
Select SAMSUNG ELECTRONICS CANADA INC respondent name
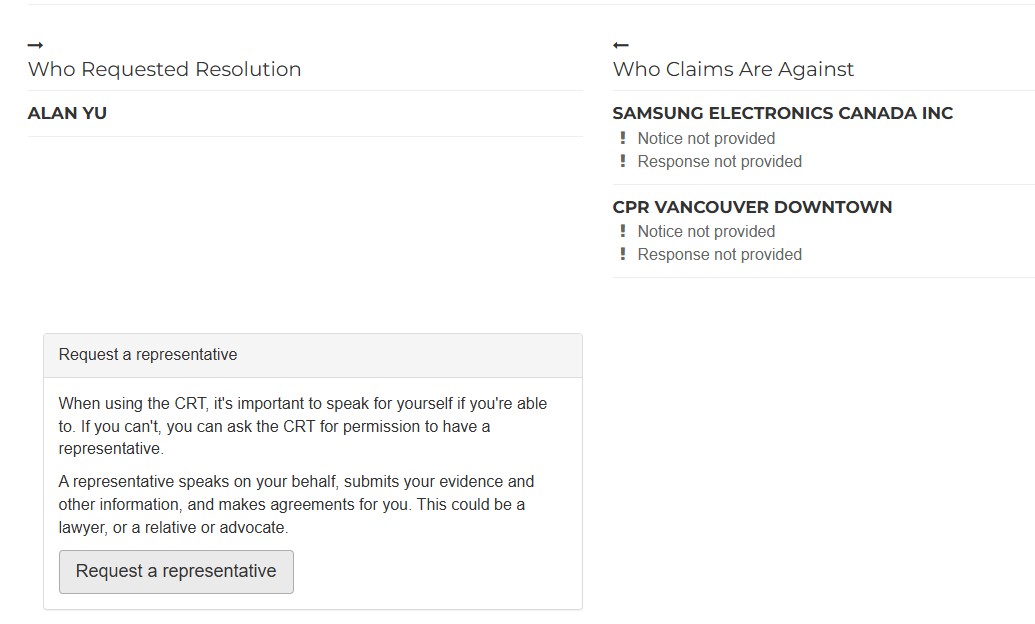[x=782, y=113]
